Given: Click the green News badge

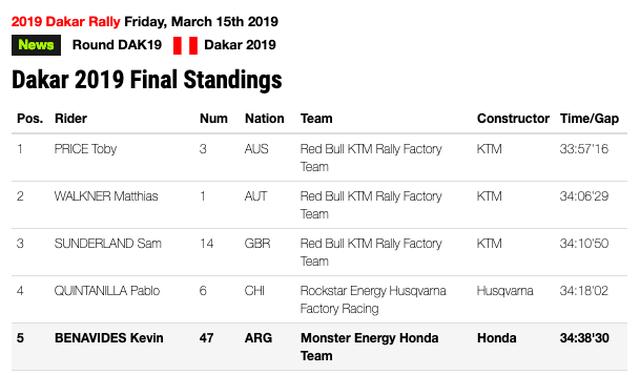Looking at the screenshot, I should [x=36, y=45].
